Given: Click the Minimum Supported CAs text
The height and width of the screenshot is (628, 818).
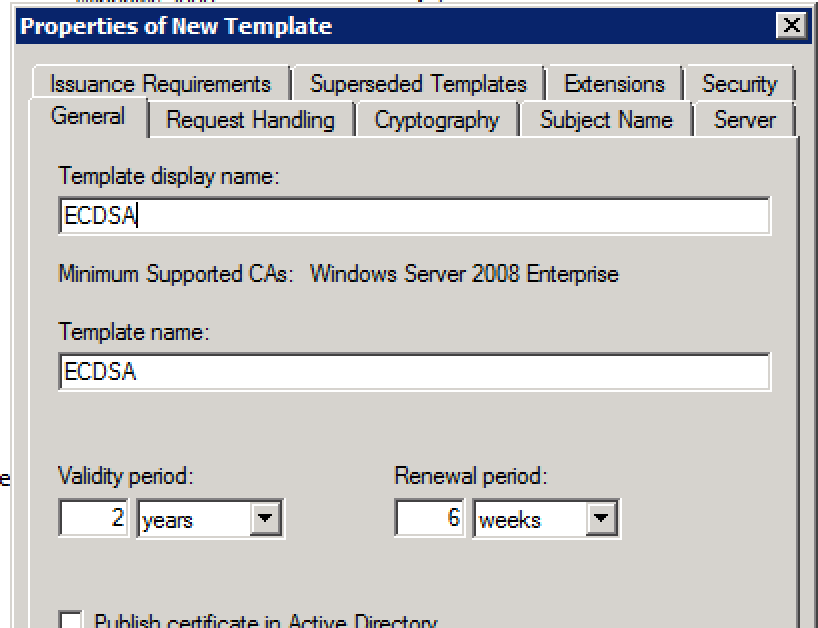Looking at the screenshot, I should coord(338,273).
